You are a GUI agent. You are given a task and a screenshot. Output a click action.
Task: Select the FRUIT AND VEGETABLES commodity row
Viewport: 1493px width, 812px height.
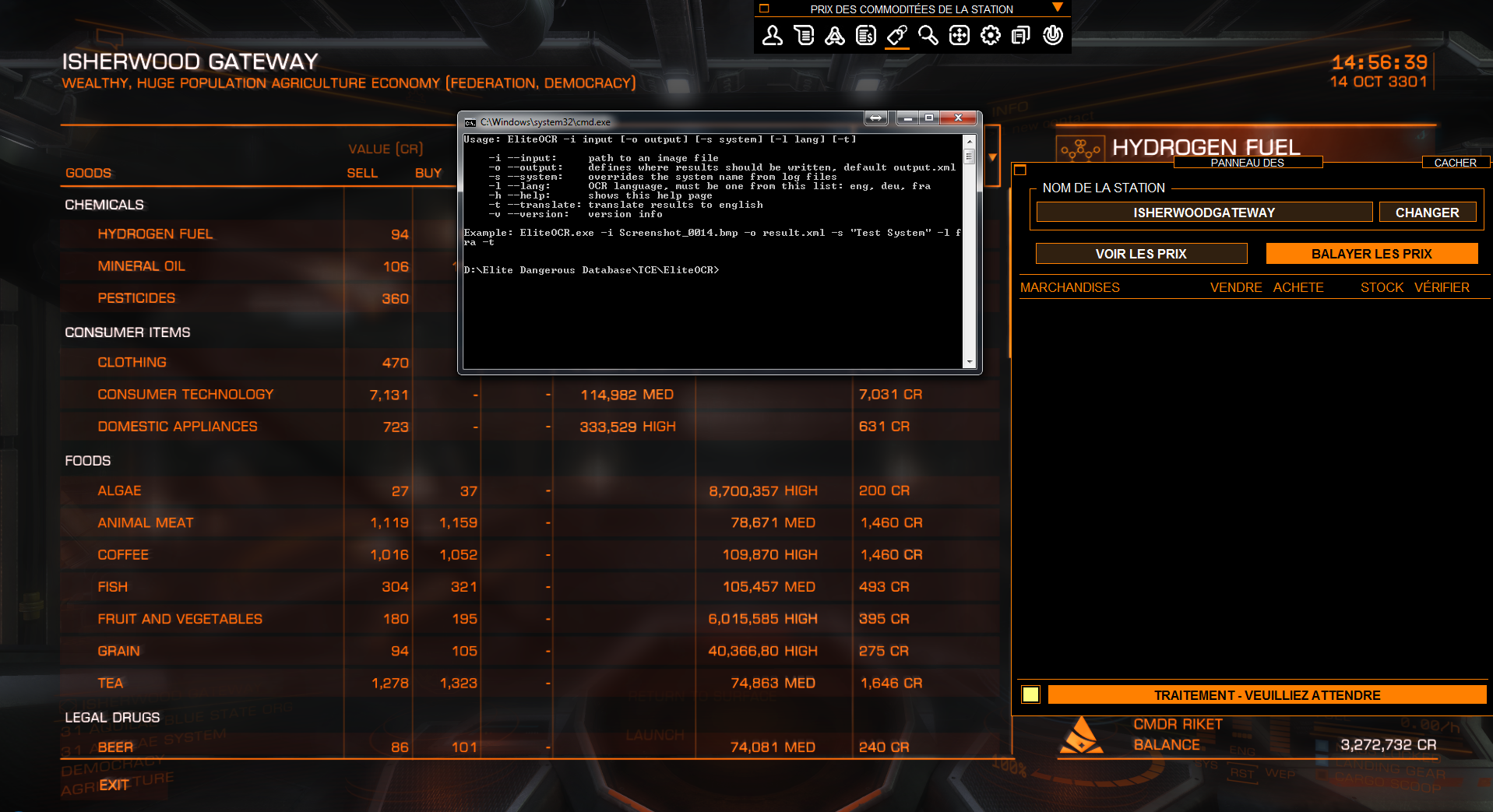(x=530, y=619)
